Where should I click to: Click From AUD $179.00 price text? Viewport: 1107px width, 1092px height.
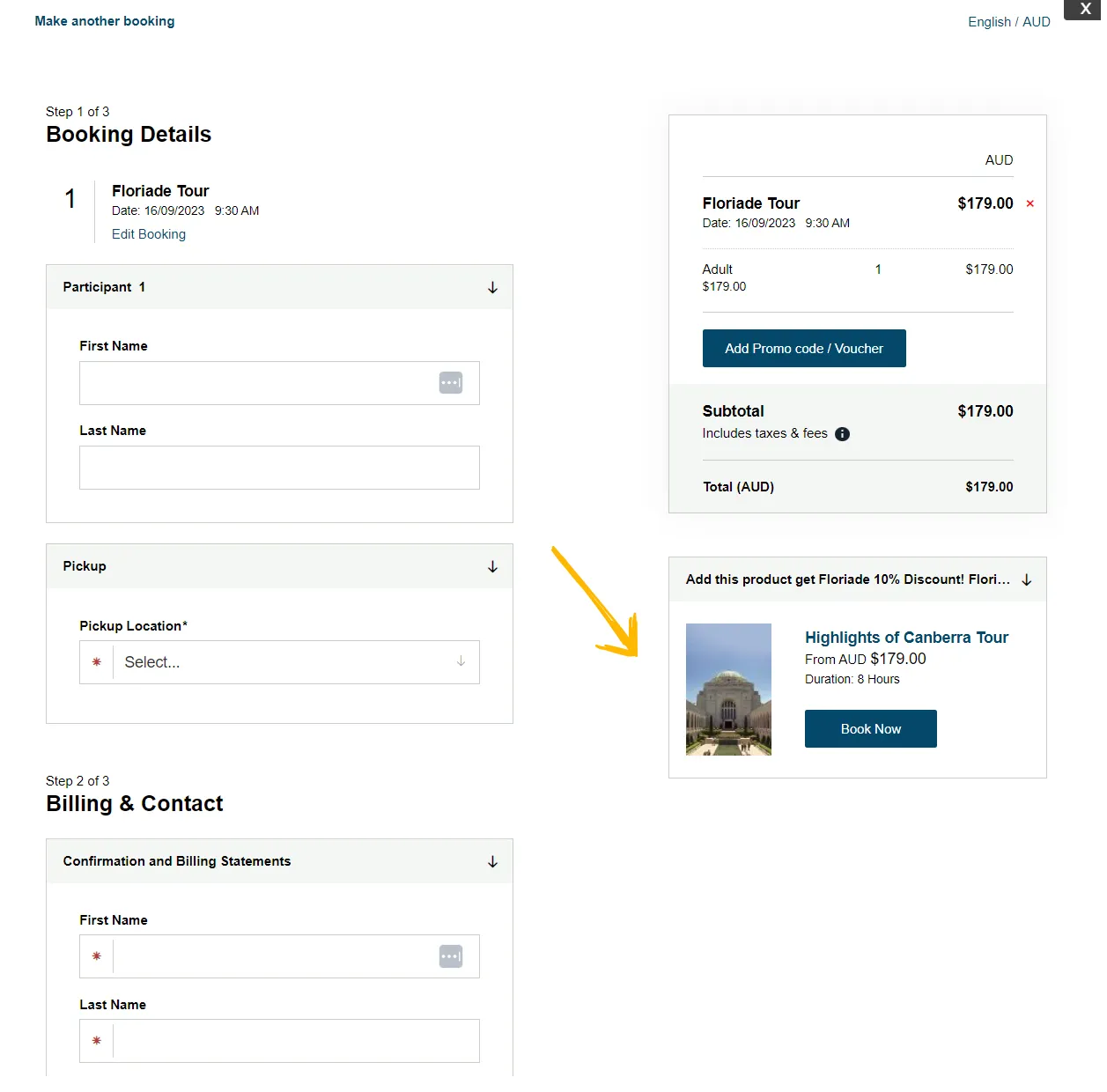click(x=866, y=659)
